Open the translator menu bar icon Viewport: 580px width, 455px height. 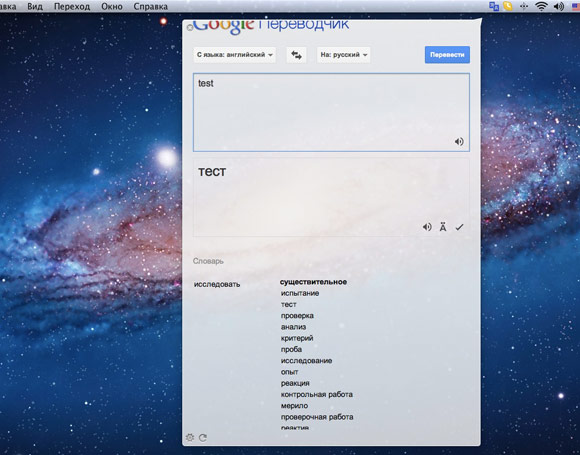coord(494,6)
